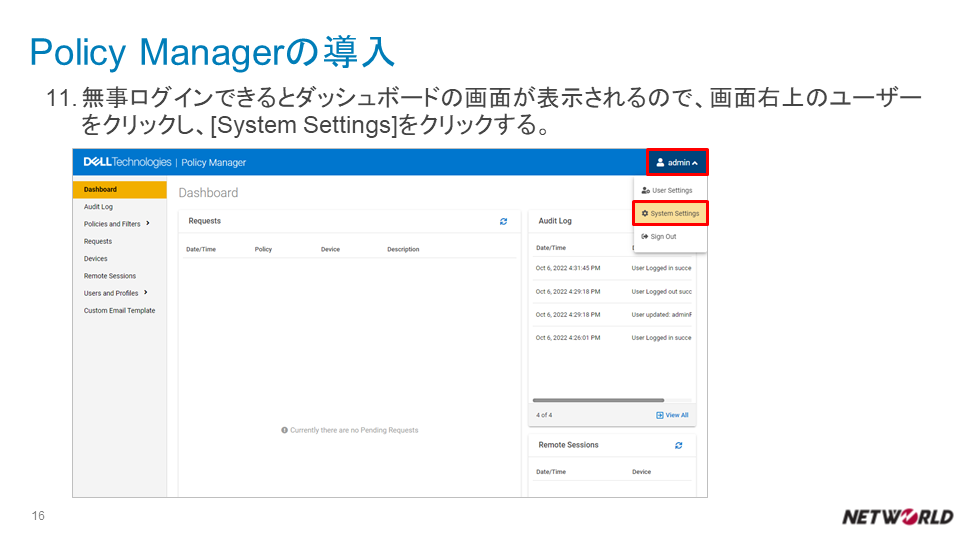Open Requests page from sidebar
The width and height of the screenshot is (960, 540).
coord(98,241)
